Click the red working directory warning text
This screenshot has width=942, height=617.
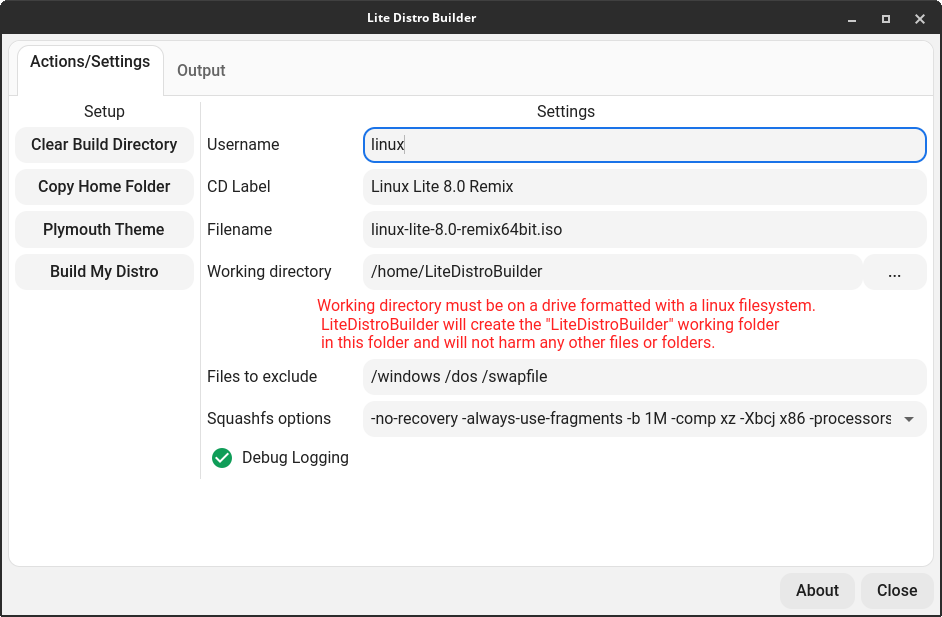(x=566, y=324)
